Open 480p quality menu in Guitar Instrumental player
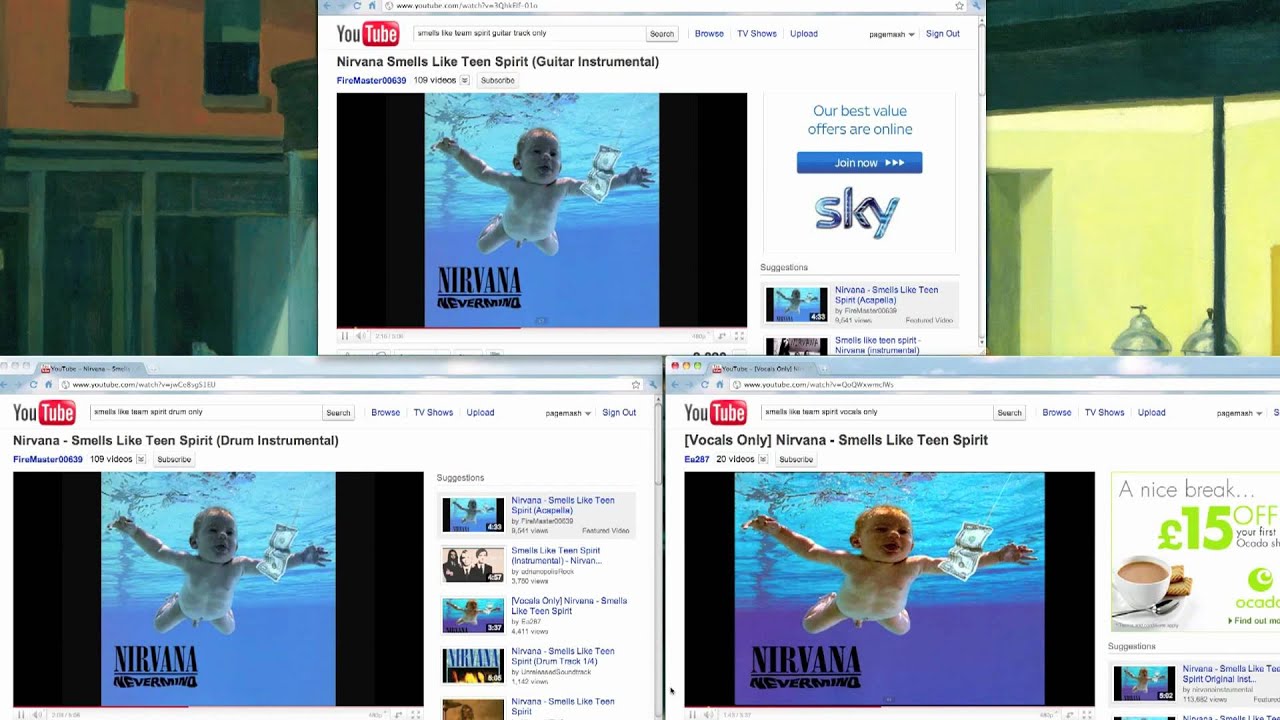Viewport: 1280px width, 720px height. [x=699, y=336]
